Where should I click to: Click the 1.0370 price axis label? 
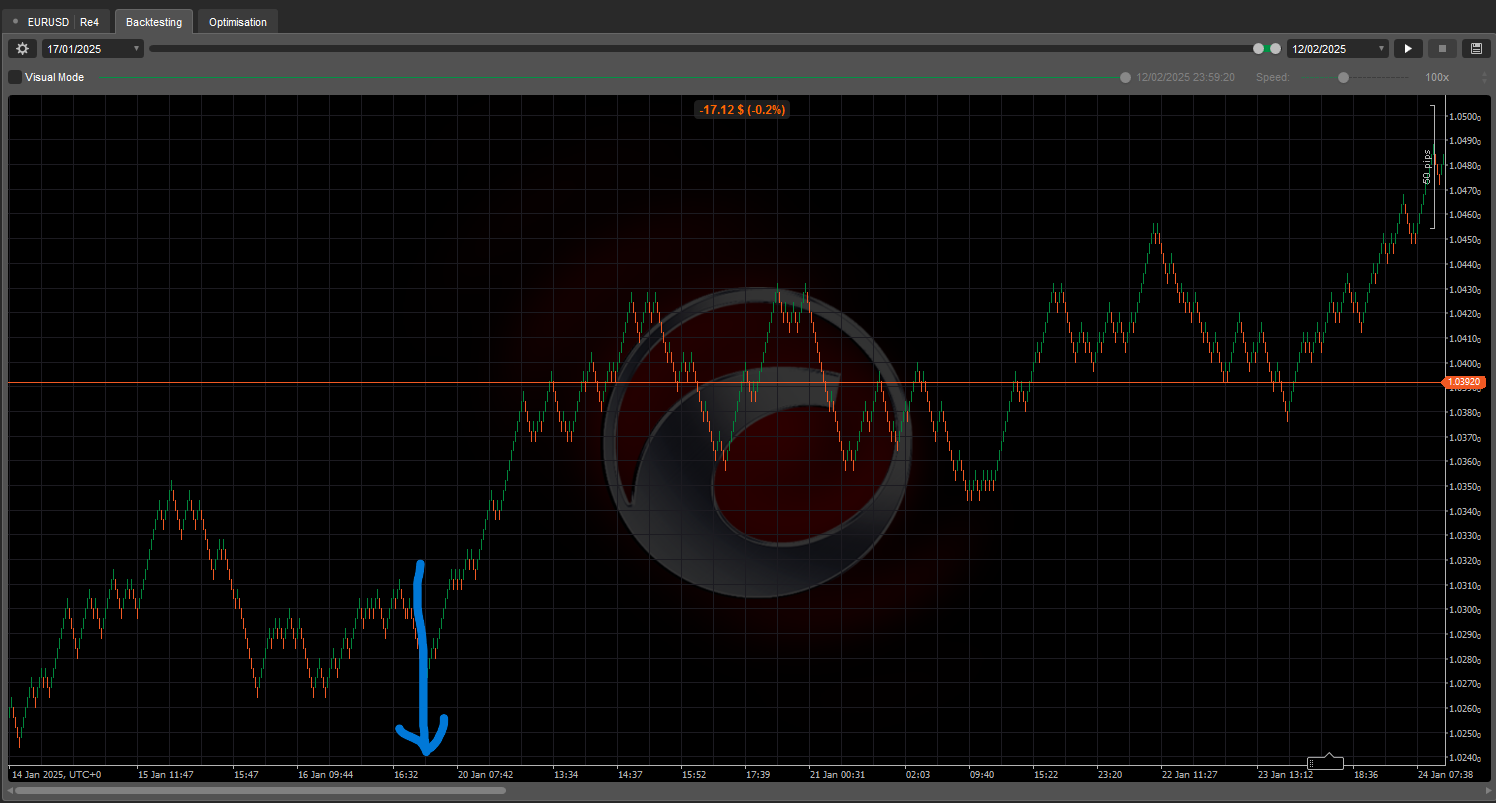(1463, 437)
